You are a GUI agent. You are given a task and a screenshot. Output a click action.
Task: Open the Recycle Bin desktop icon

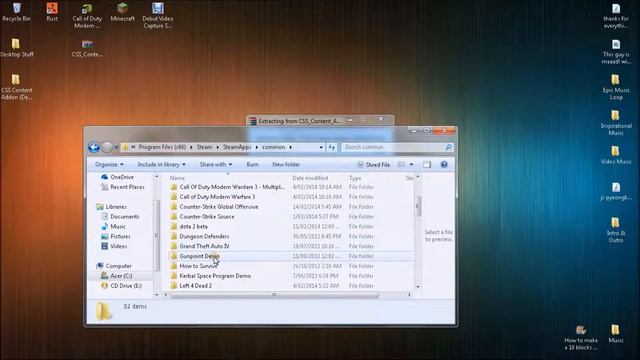(x=16, y=12)
